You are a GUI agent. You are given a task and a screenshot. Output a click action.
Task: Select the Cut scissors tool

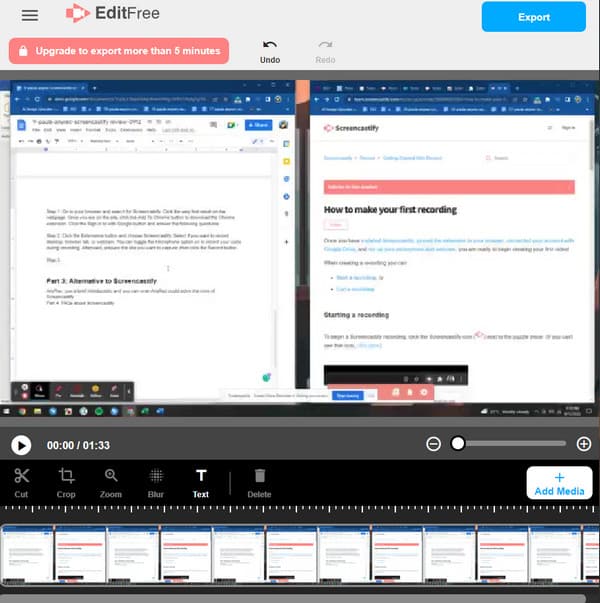tap(21, 483)
